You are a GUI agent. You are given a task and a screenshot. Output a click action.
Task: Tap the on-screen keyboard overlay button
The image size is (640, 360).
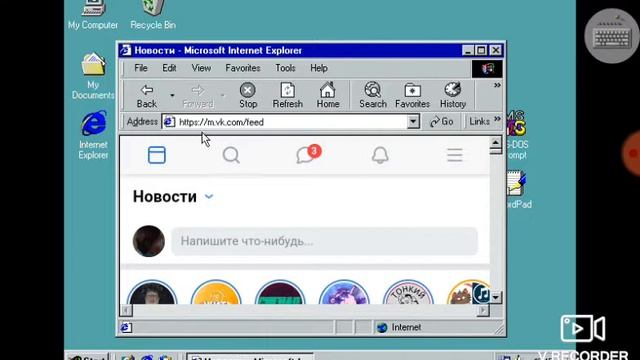[611, 36]
